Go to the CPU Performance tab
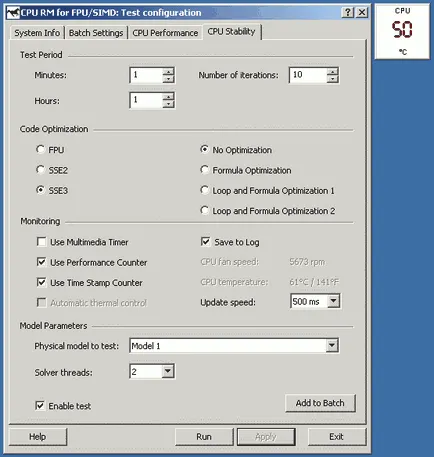Image resolution: width=434 pixels, height=457 pixels. (x=165, y=33)
